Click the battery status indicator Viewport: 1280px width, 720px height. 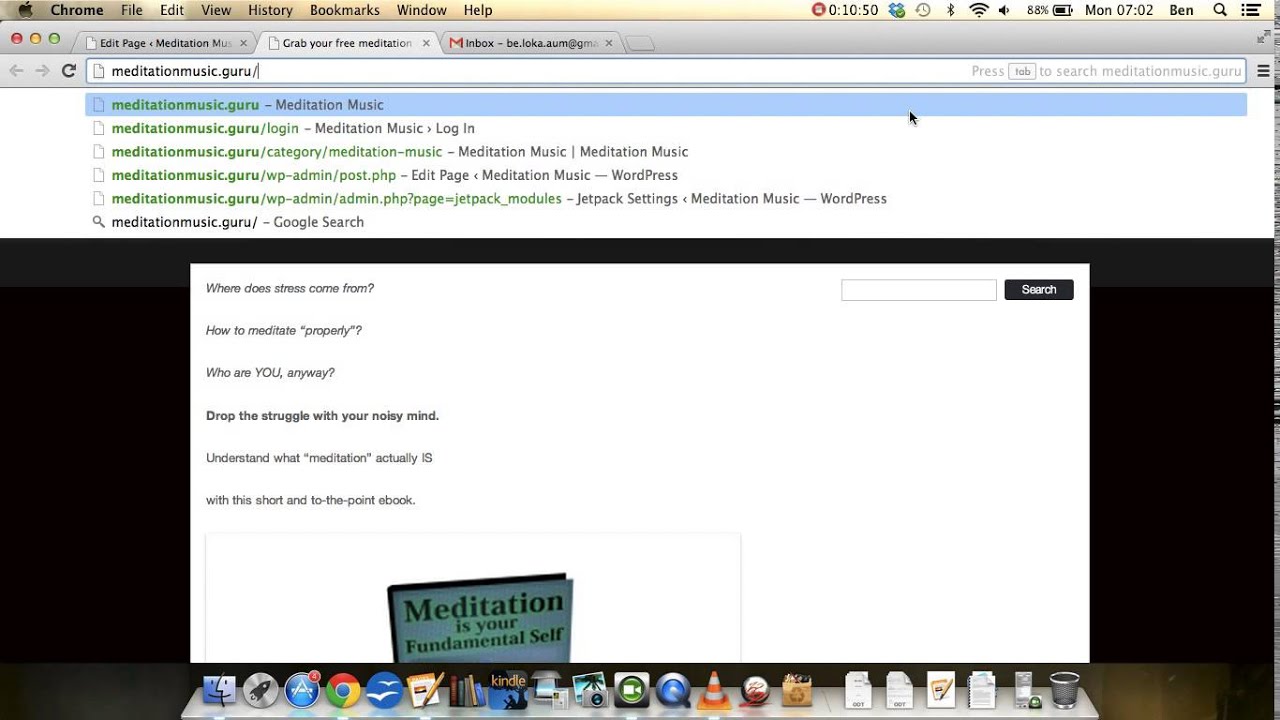1051,10
